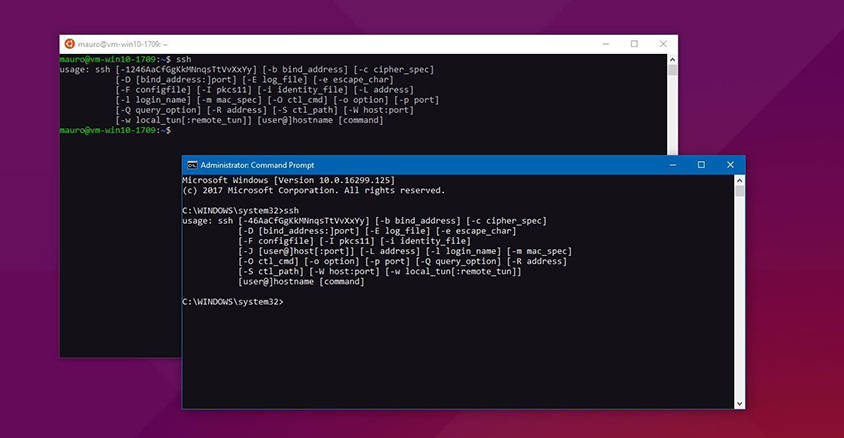Image resolution: width=844 pixels, height=438 pixels.
Task: Click the empty "mauro@vm-win10-1709:~$" prompt in the bash window
Action: point(115,130)
